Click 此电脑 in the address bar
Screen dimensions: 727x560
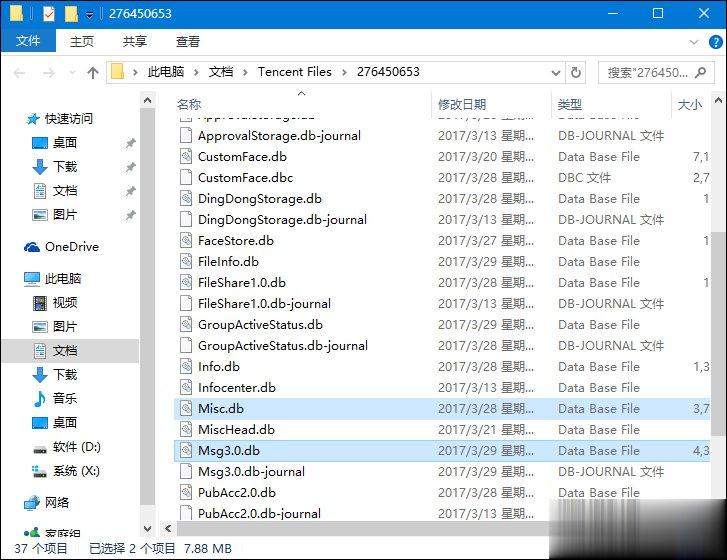pyautogui.click(x=166, y=72)
